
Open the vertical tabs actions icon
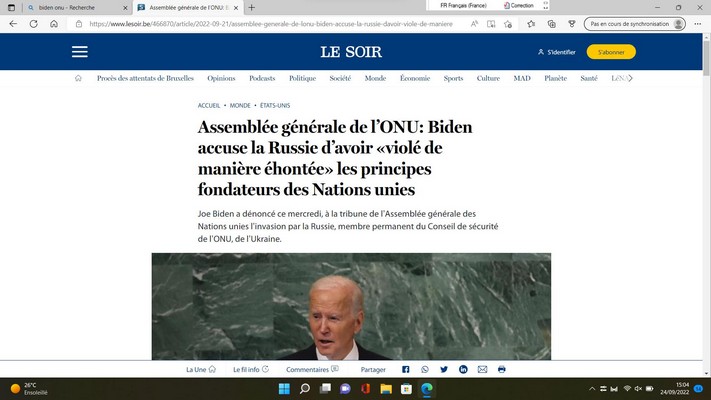(x=11, y=7)
